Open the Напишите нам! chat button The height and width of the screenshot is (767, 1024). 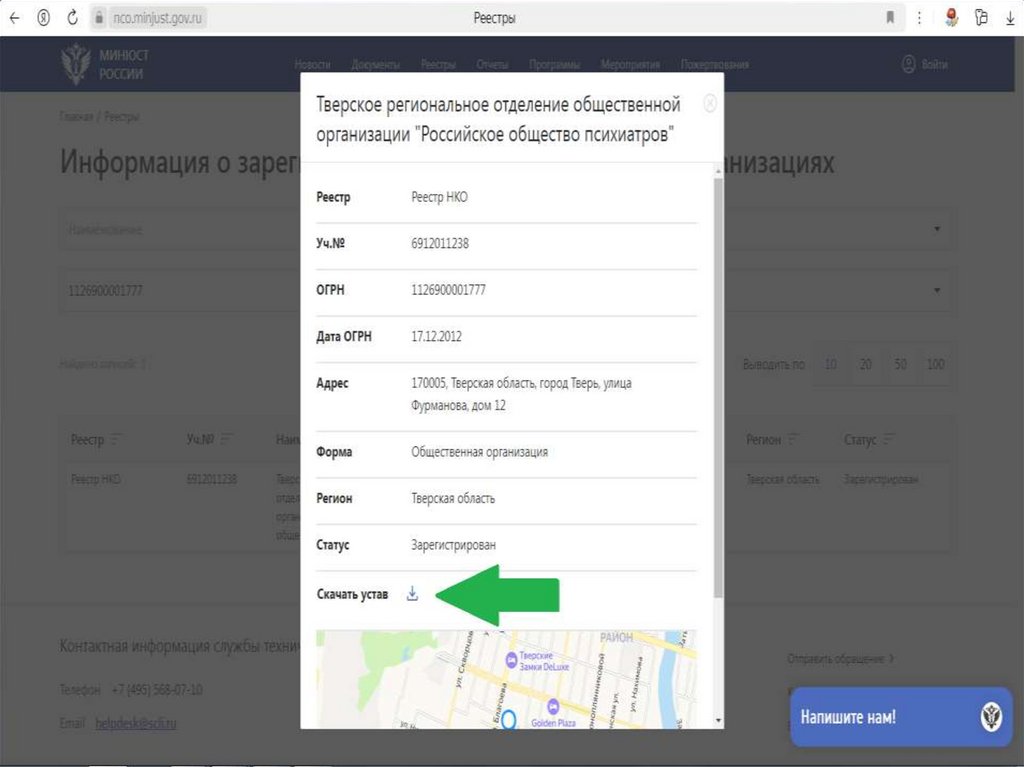coord(901,717)
